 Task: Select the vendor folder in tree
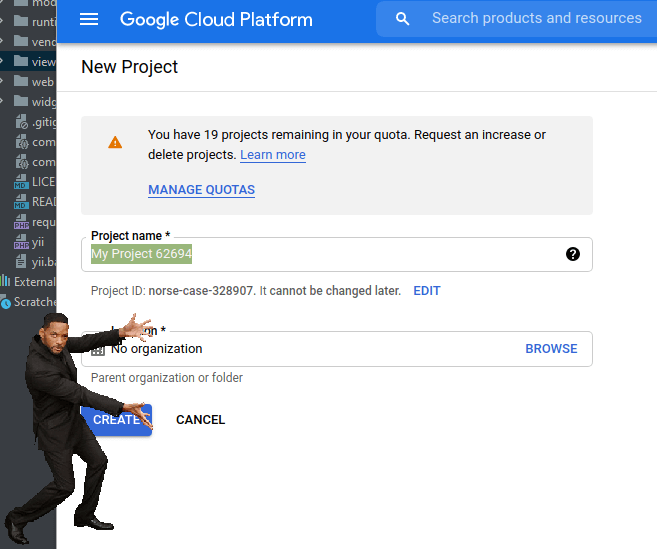coord(35,41)
